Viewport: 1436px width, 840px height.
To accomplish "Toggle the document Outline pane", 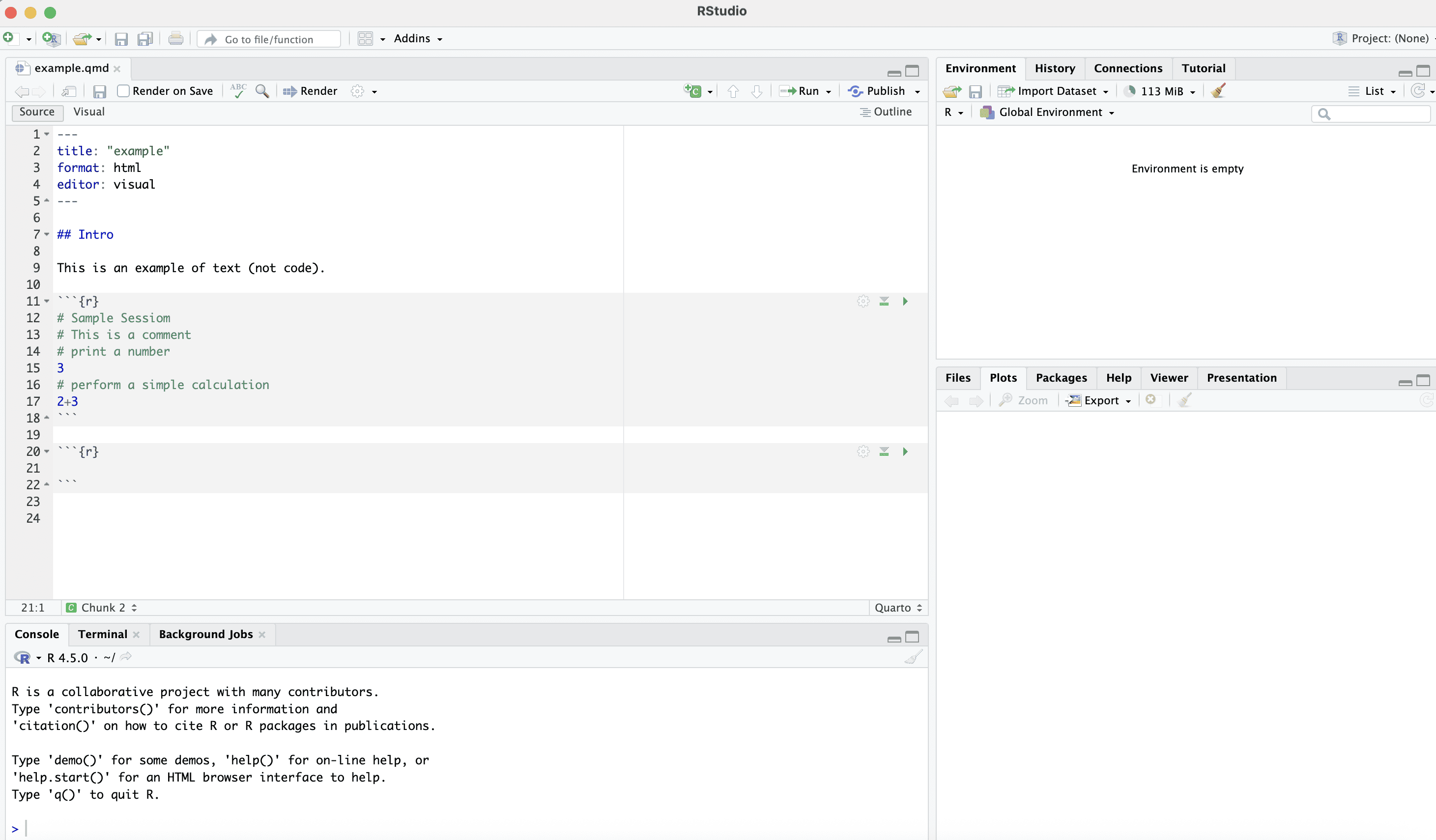I will point(886,112).
